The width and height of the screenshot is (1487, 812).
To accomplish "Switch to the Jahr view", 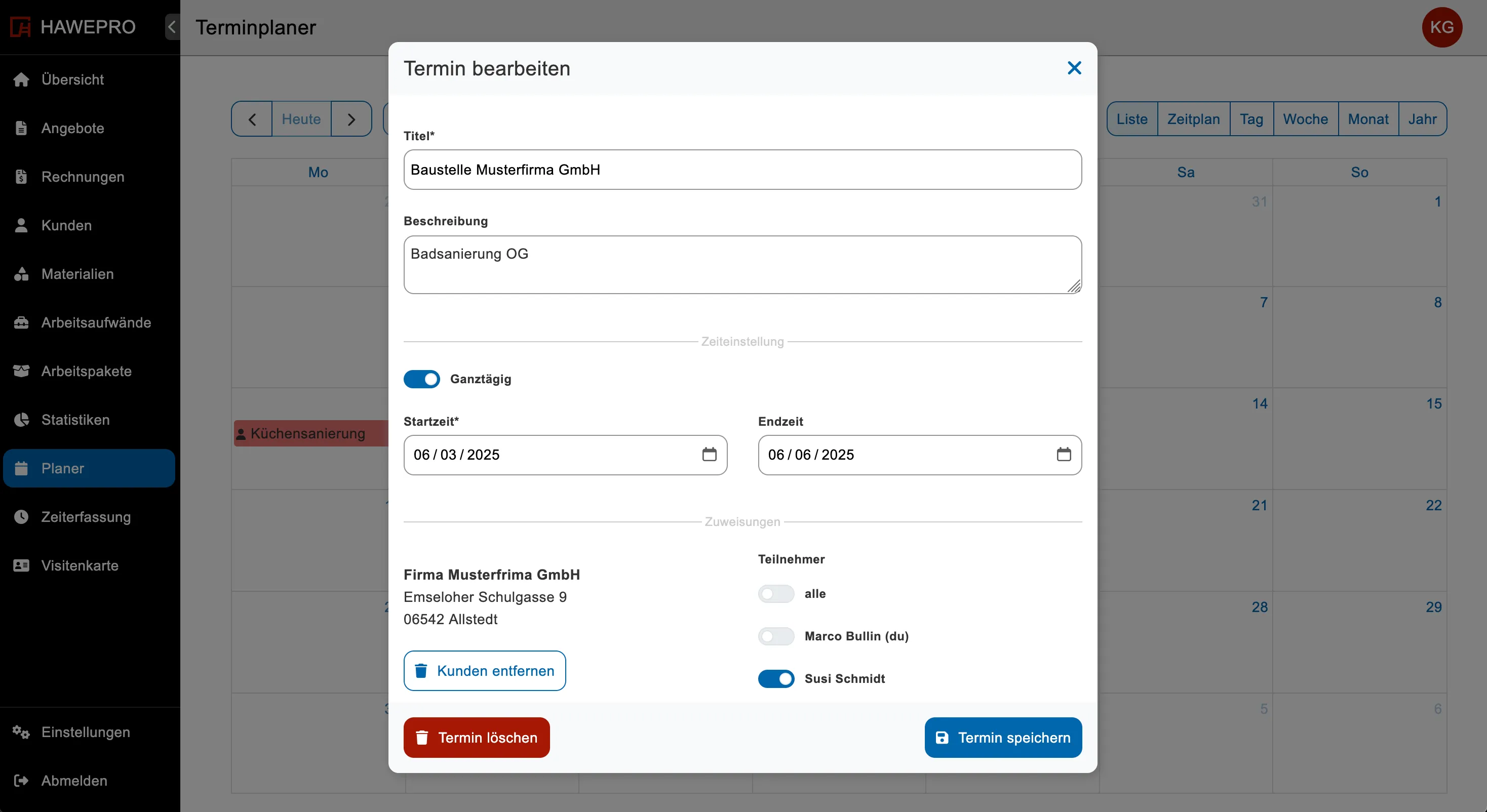I will click(x=1422, y=119).
